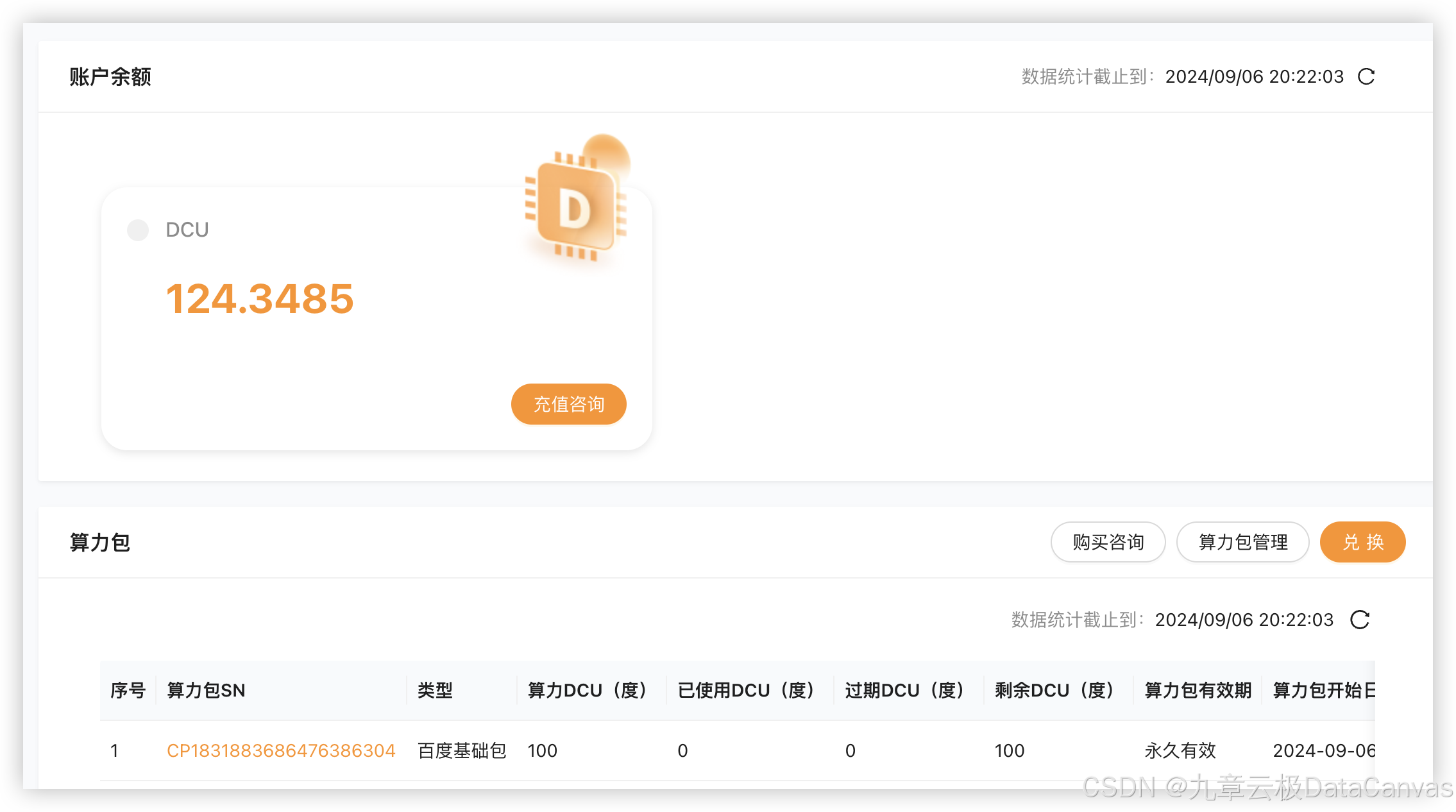
Task: Click the 算力DCU（度） column header
Action: click(x=587, y=690)
